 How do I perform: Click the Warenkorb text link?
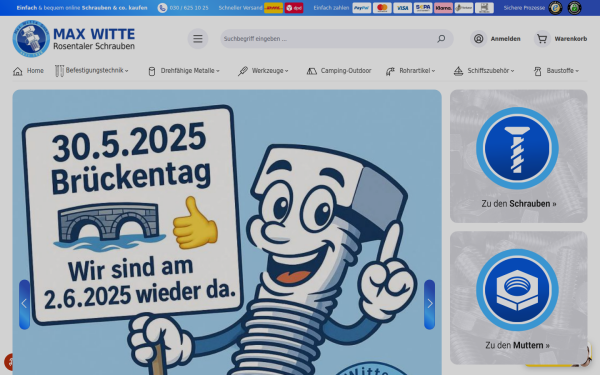click(x=571, y=39)
